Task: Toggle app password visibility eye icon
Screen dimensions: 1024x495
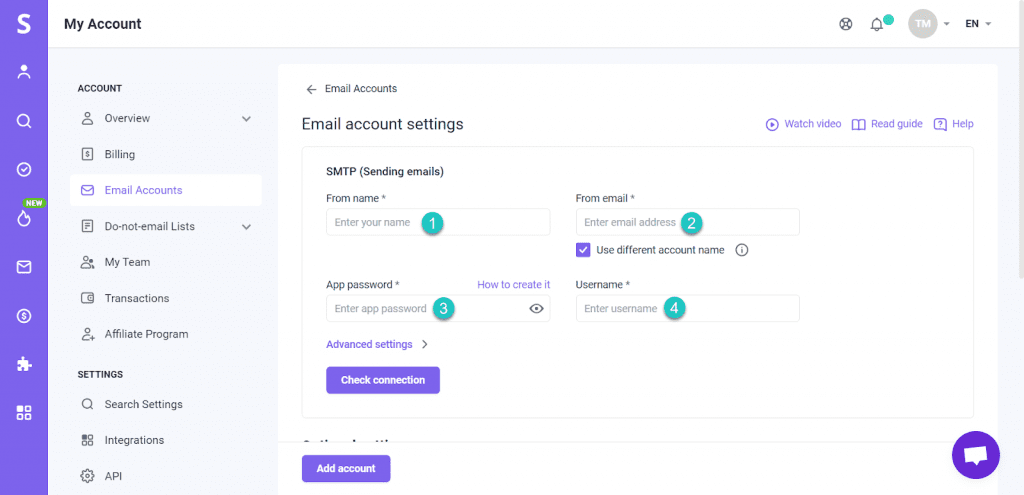Action: click(536, 309)
